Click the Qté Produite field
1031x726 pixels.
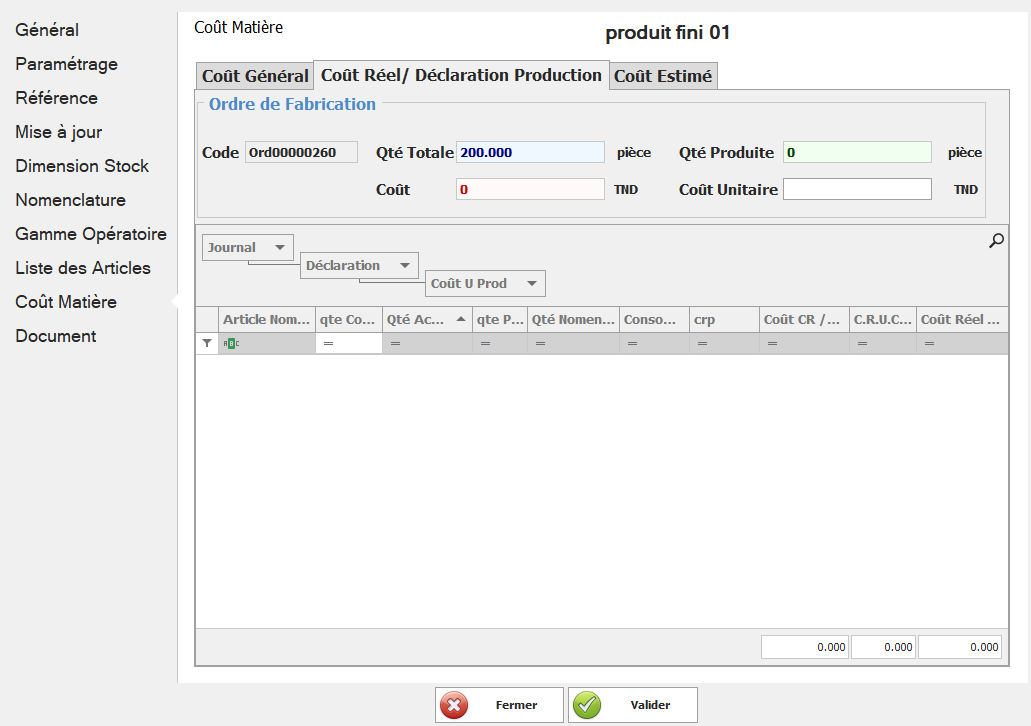856,153
